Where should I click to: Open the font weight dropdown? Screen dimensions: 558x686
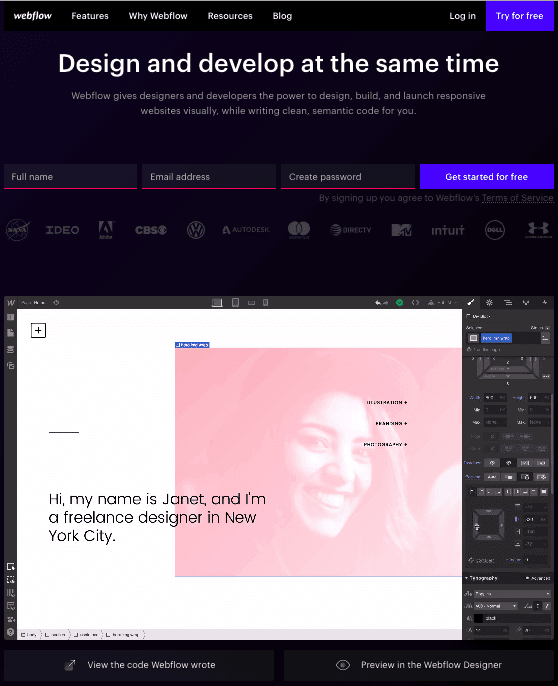[496, 606]
